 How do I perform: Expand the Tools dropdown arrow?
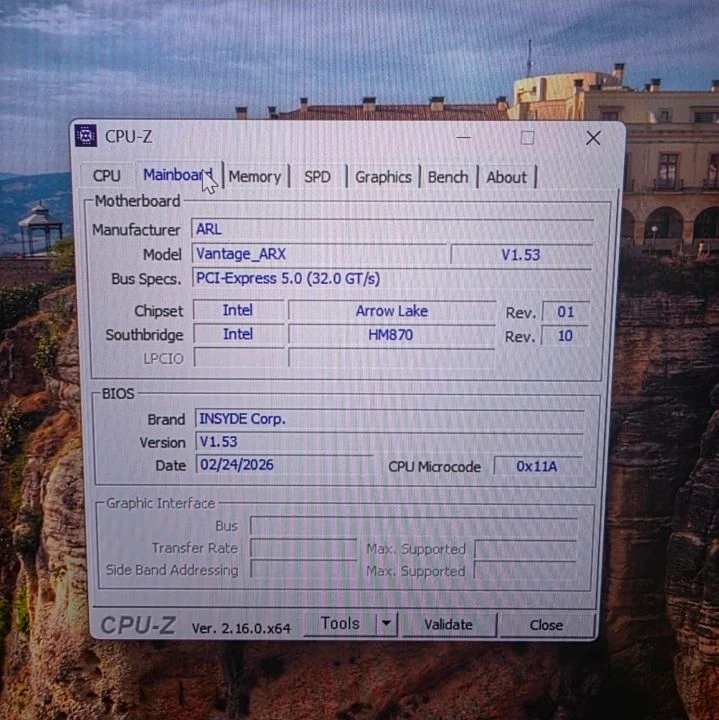[387, 624]
